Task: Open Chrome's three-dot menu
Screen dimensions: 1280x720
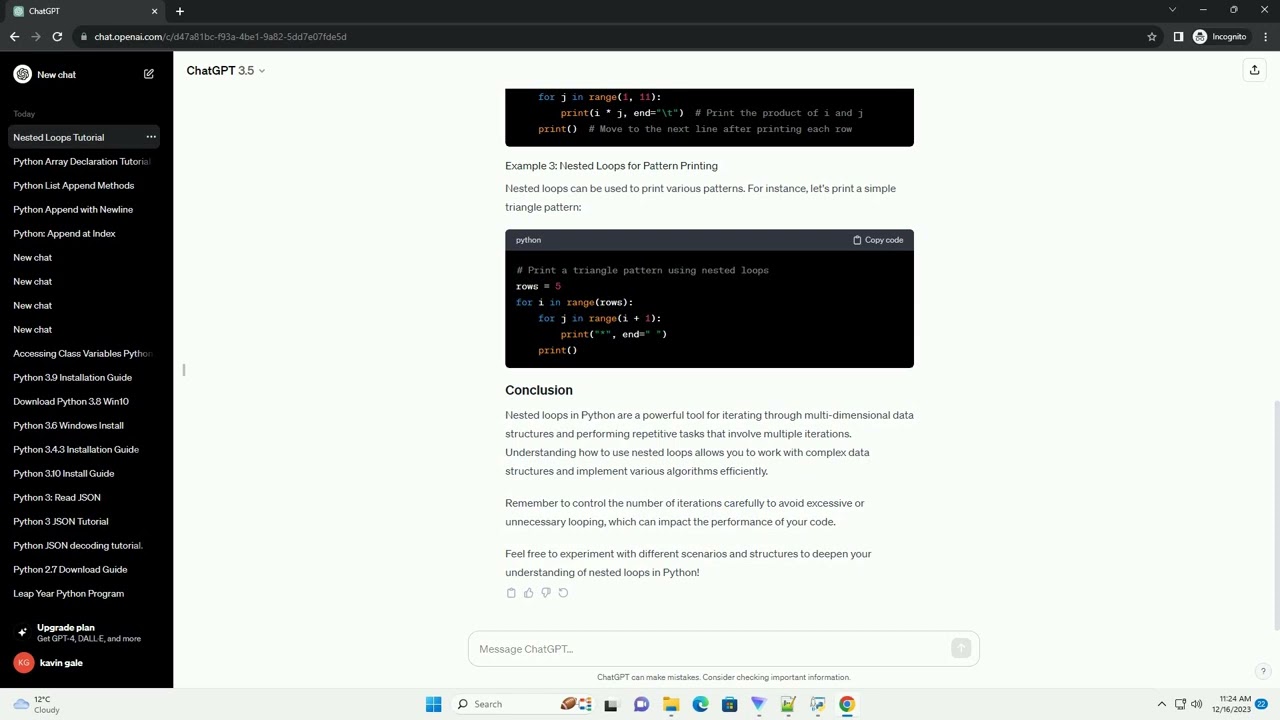Action: (1265, 37)
